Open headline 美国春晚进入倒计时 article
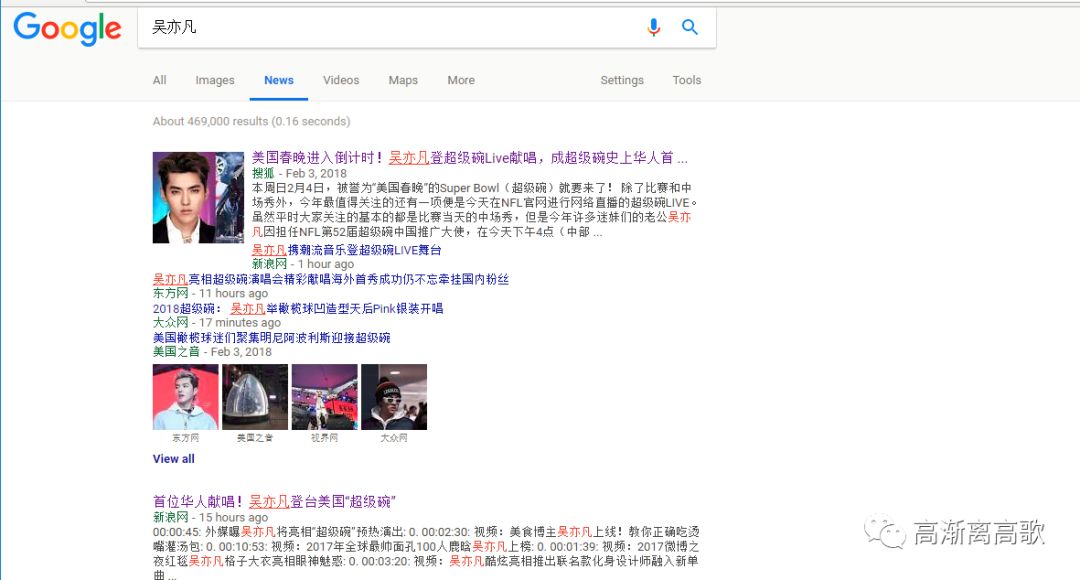 470,158
